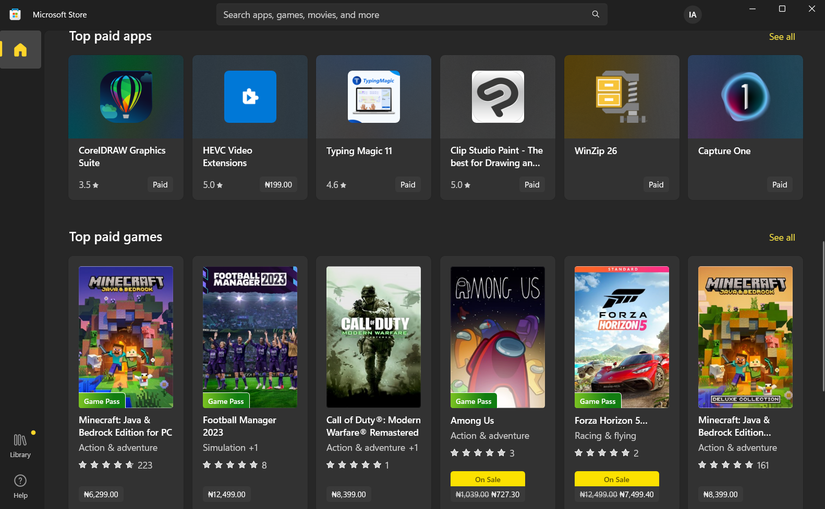Open Call of Duty Modern Warfare cover

point(374,337)
